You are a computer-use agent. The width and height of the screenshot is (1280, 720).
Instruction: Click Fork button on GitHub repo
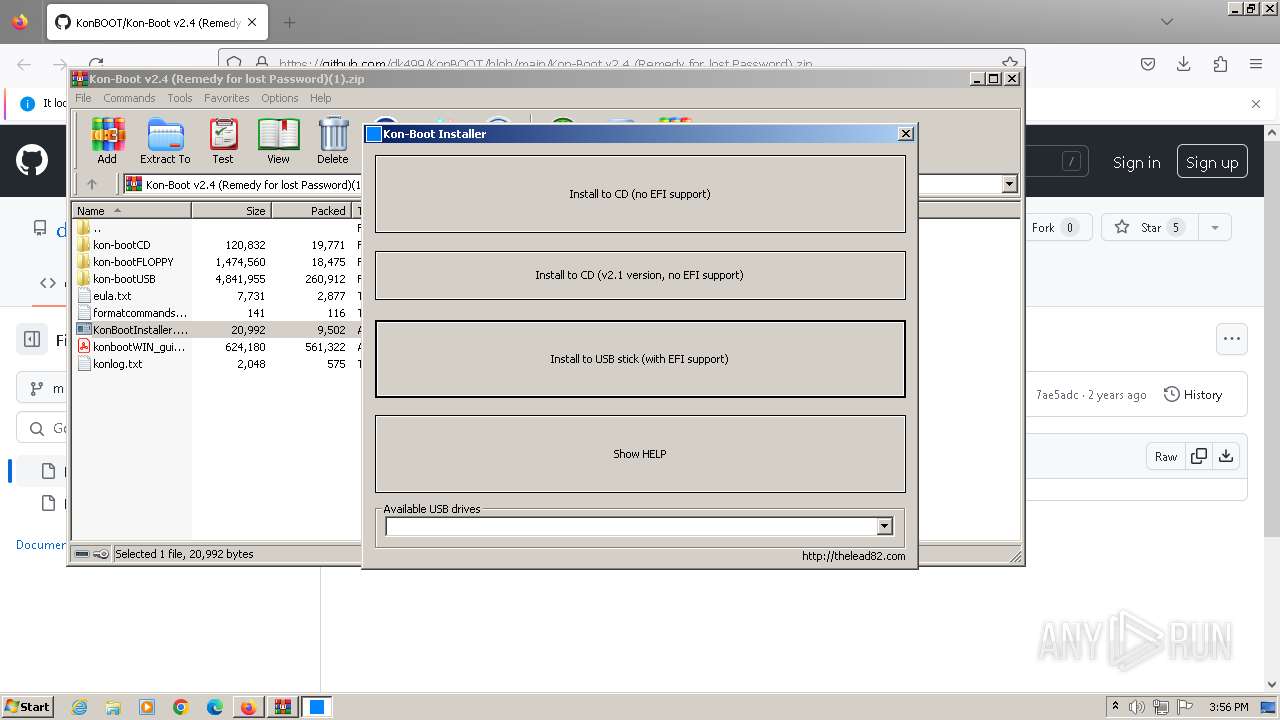[1053, 228]
